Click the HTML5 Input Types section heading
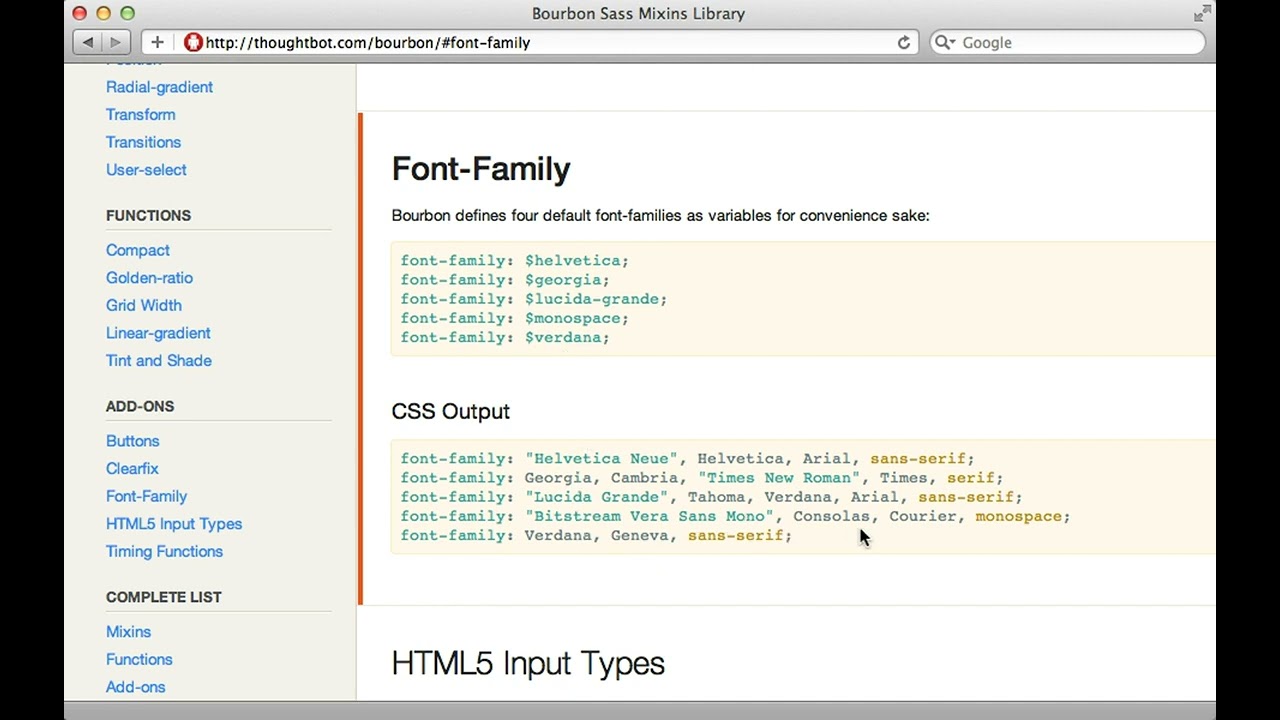The image size is (1280, 720). coord(528,663)
